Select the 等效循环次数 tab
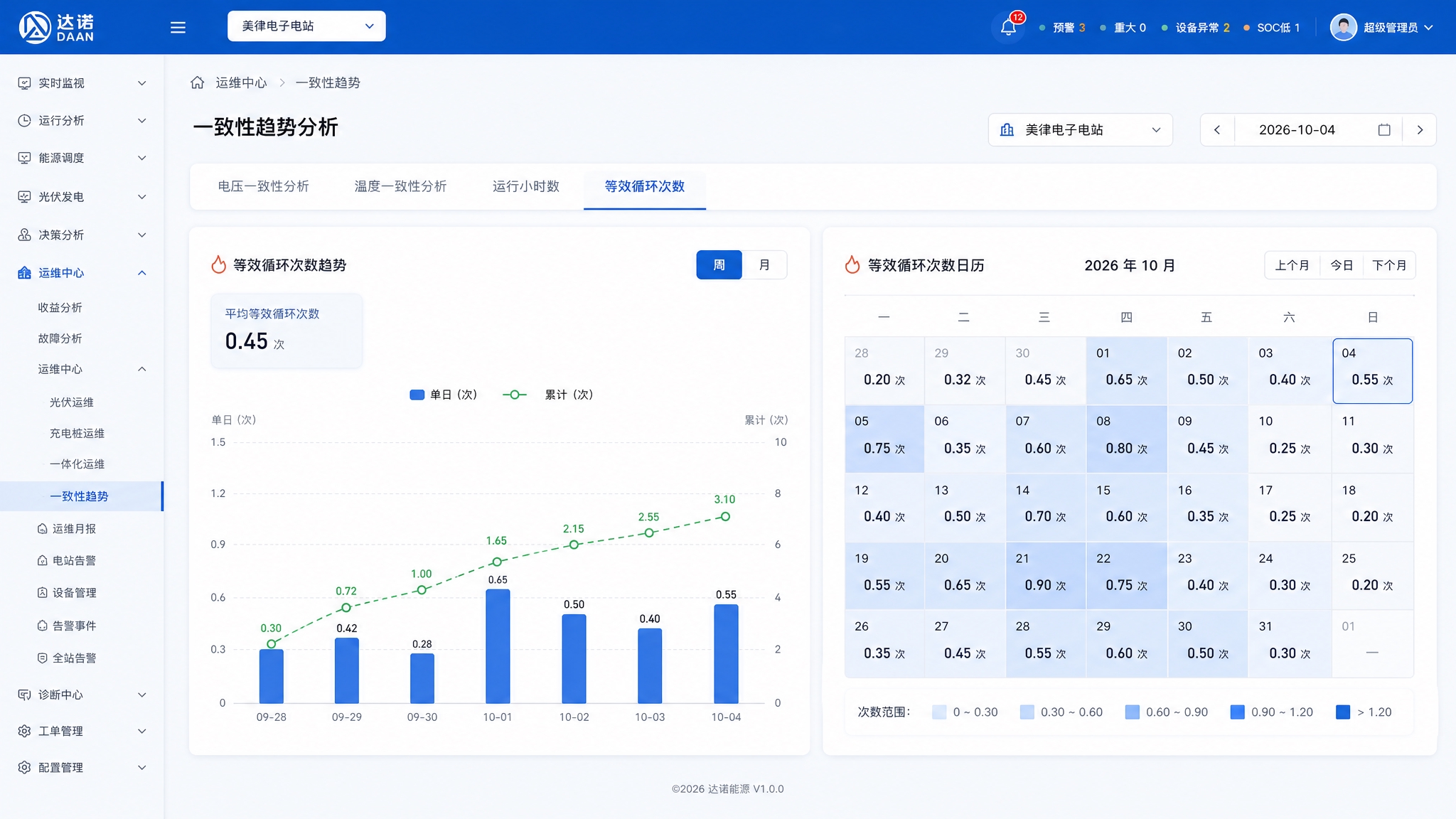 (x=645, y=186)
